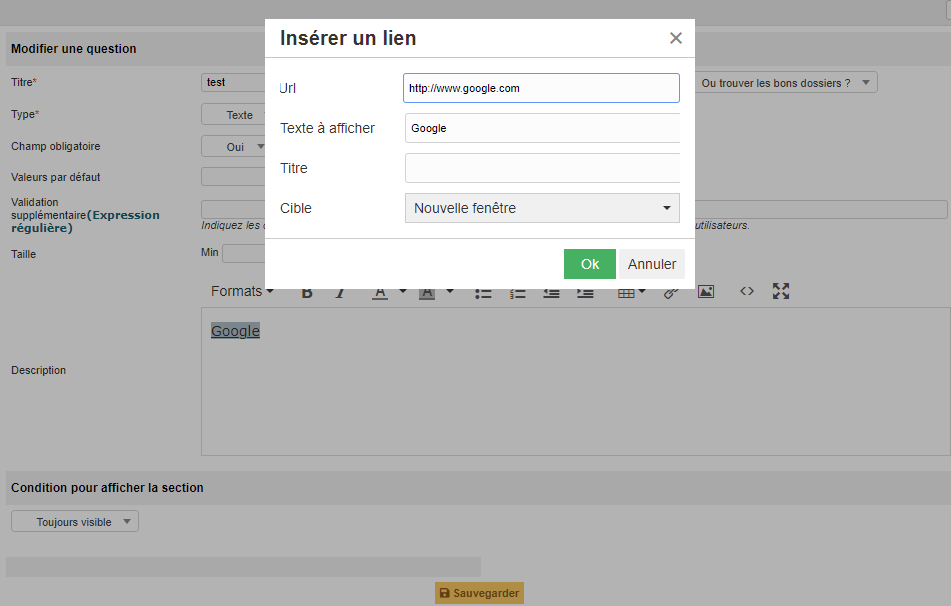Click the Valeurs par défaut field

click(233, 177)
